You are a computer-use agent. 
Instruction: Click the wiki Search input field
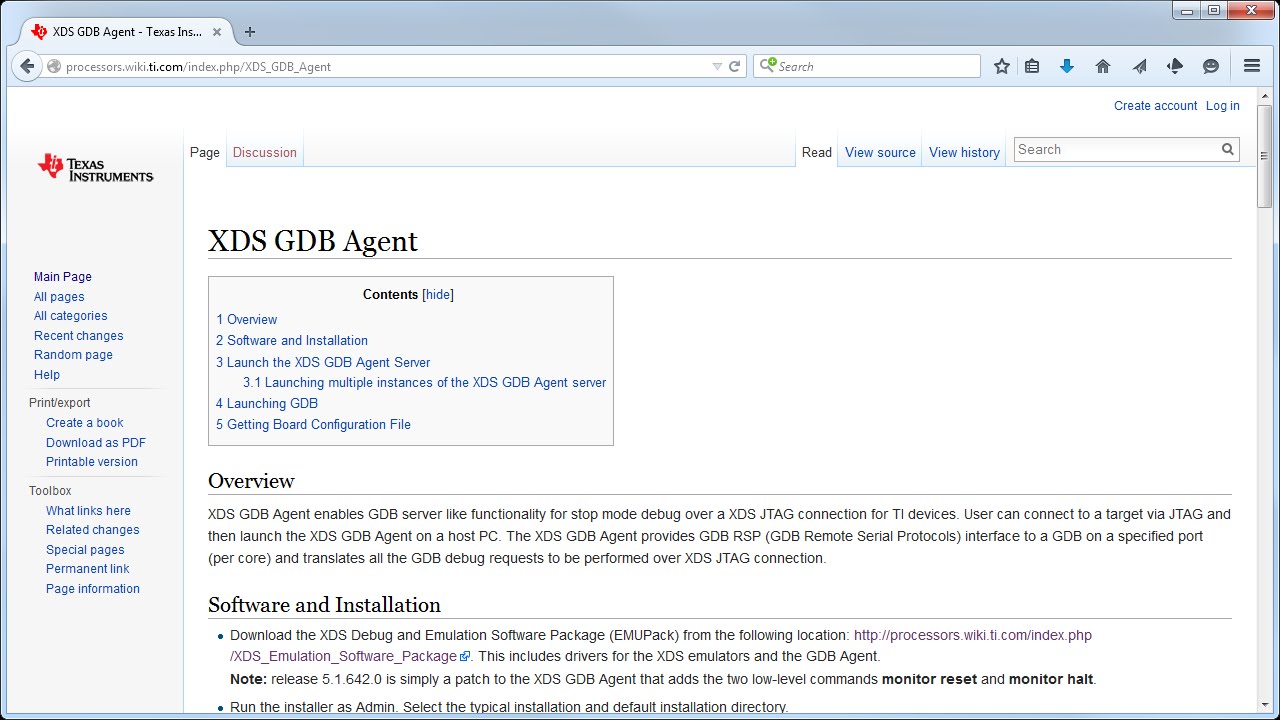[1116, 149]
